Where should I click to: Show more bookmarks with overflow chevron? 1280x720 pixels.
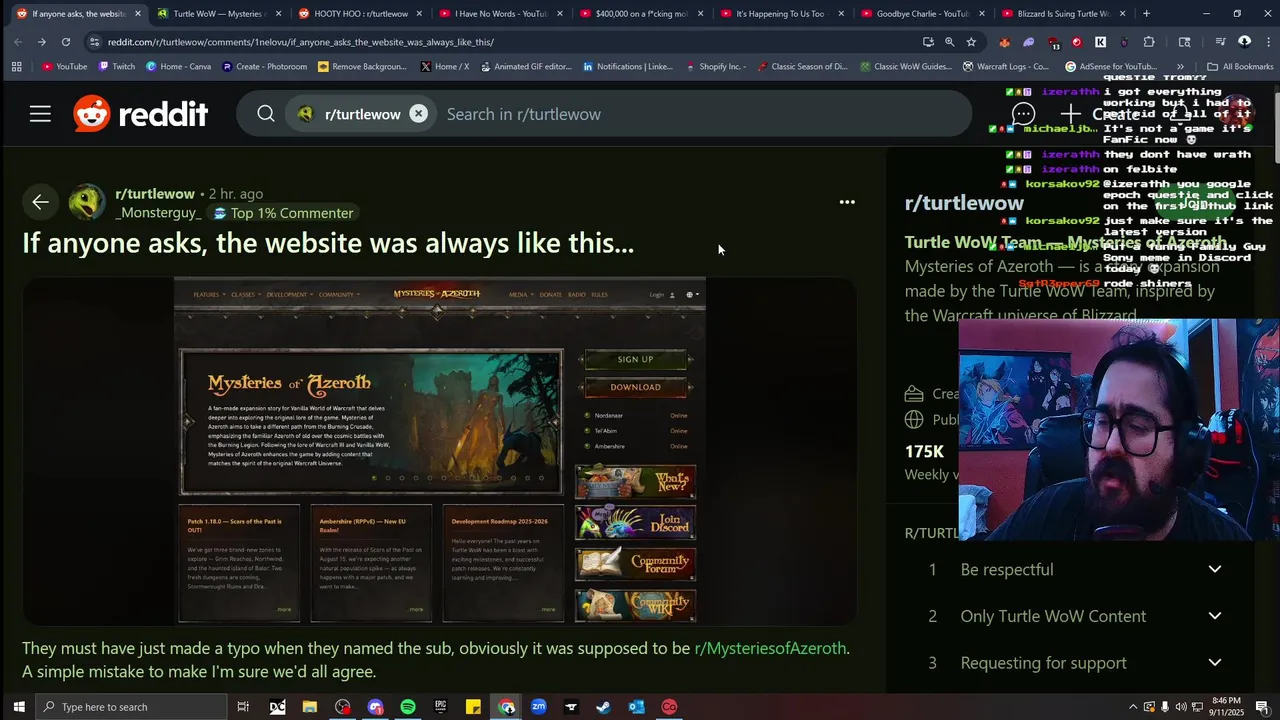point(1180,67)
